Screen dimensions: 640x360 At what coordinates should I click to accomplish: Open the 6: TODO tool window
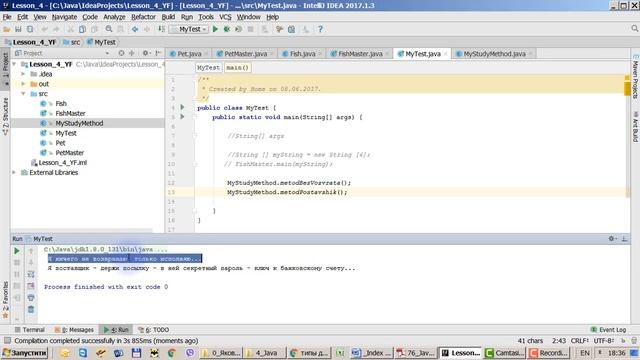click(154, 329)
